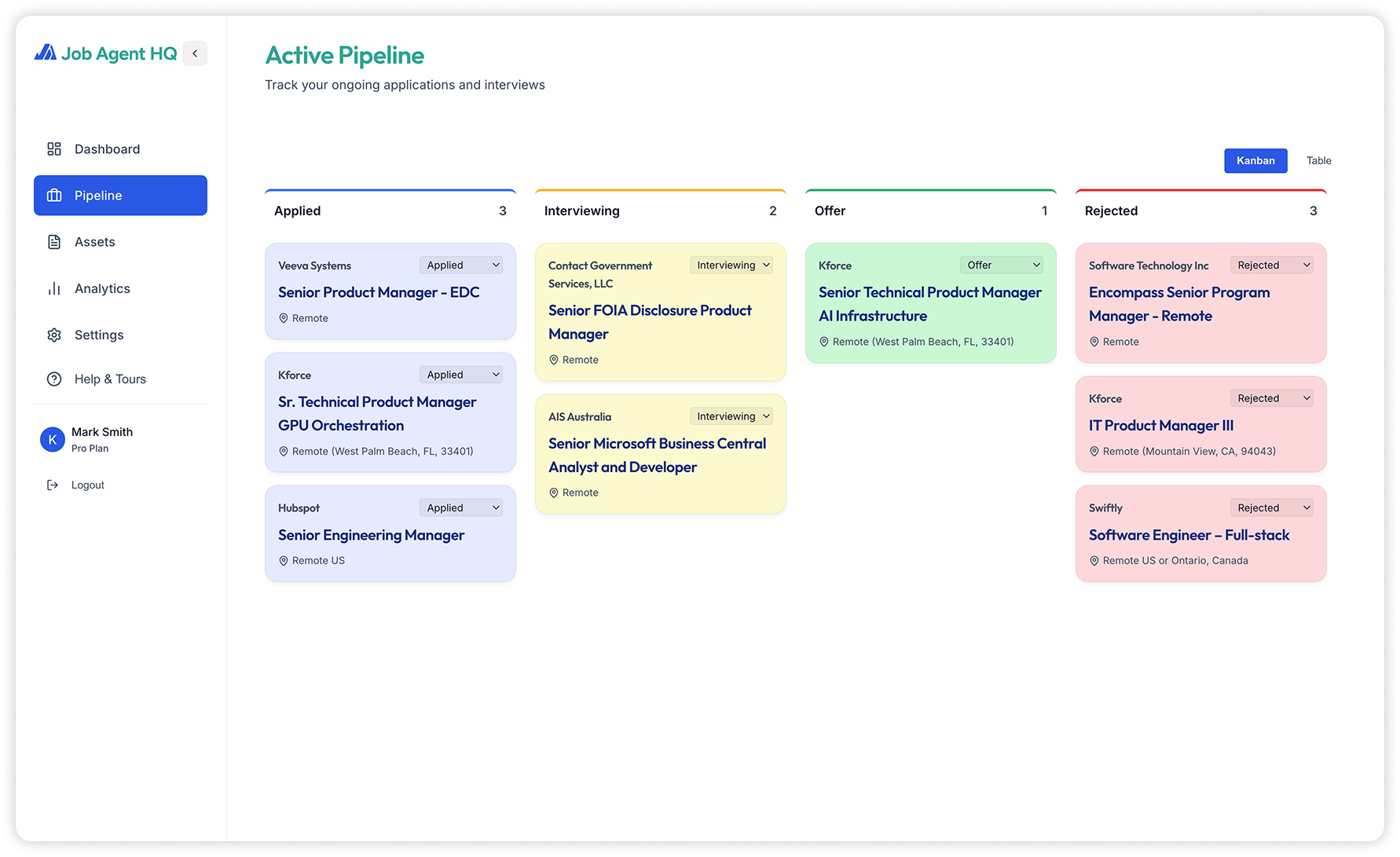The height and width of the screenshot is (857, 1400).
Task: Switch to Table view
Action: click(x=1318, y=161)
